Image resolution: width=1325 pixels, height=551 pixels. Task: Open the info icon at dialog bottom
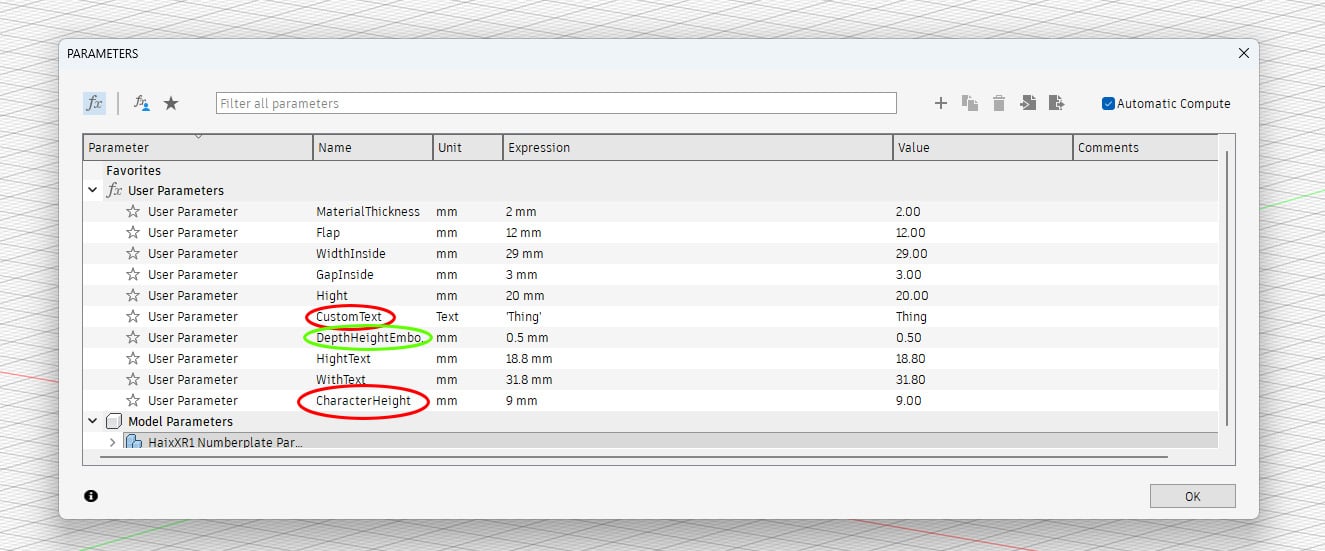[x=91, y=496]
